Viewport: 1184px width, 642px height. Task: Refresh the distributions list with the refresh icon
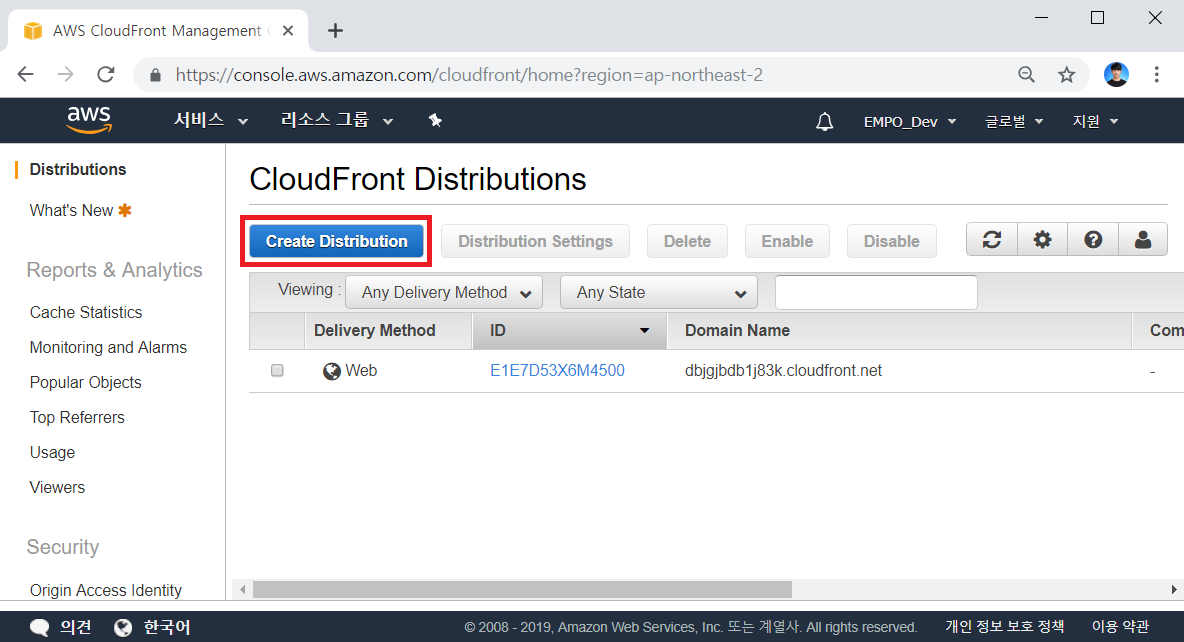pos(992,240)
